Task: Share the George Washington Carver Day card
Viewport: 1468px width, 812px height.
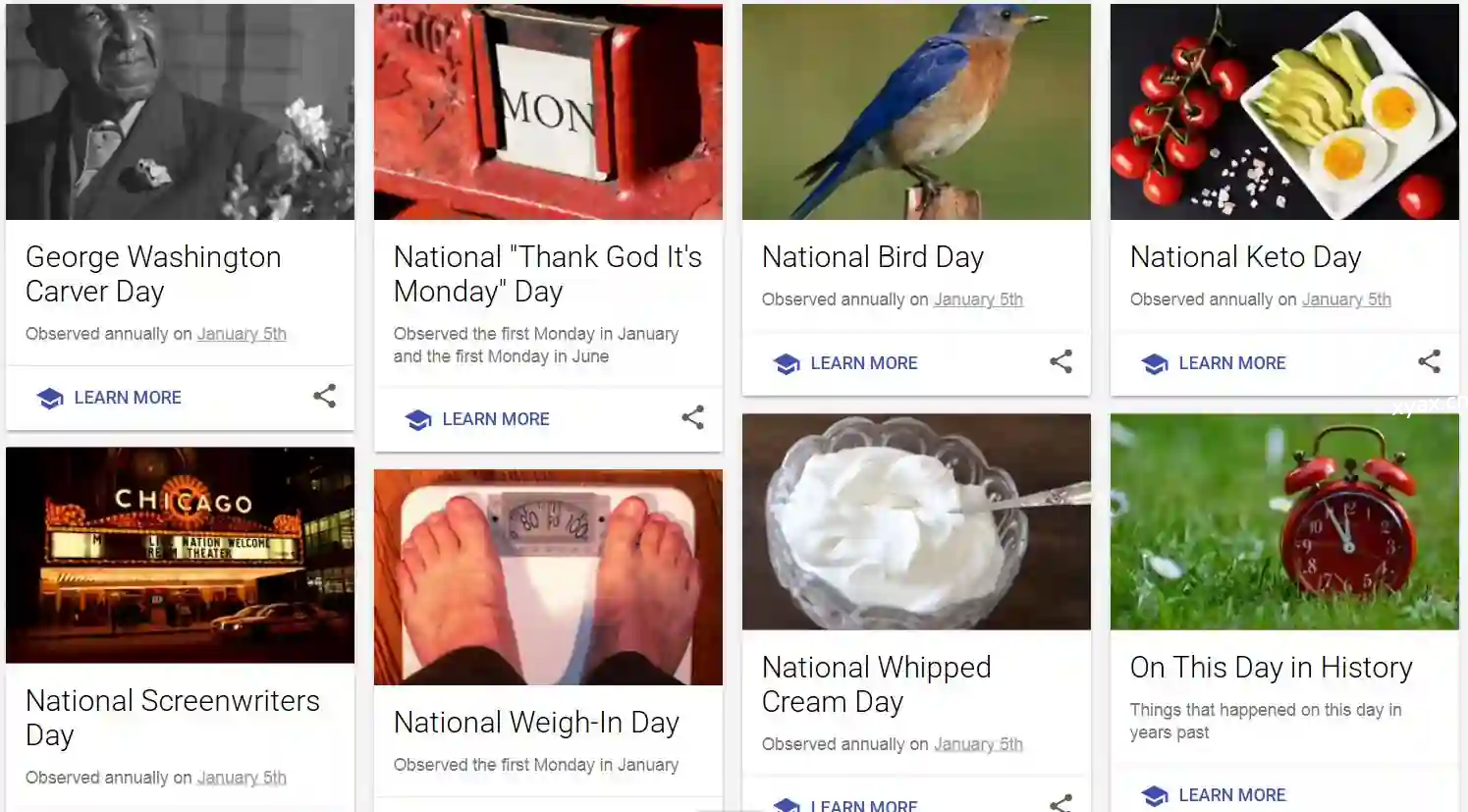Action: pos(324,396)
